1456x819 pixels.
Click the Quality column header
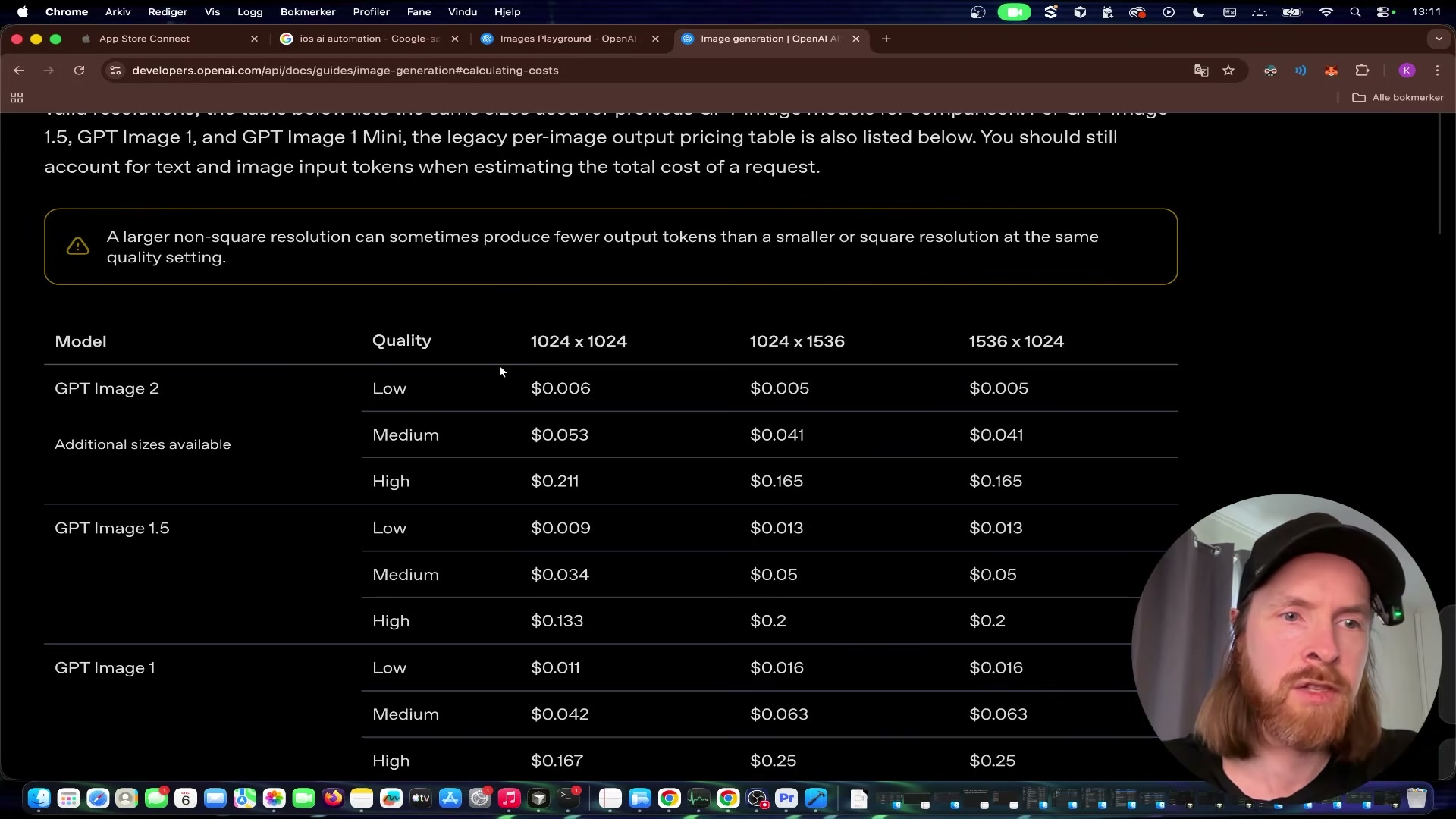click(x=402, y=341)
